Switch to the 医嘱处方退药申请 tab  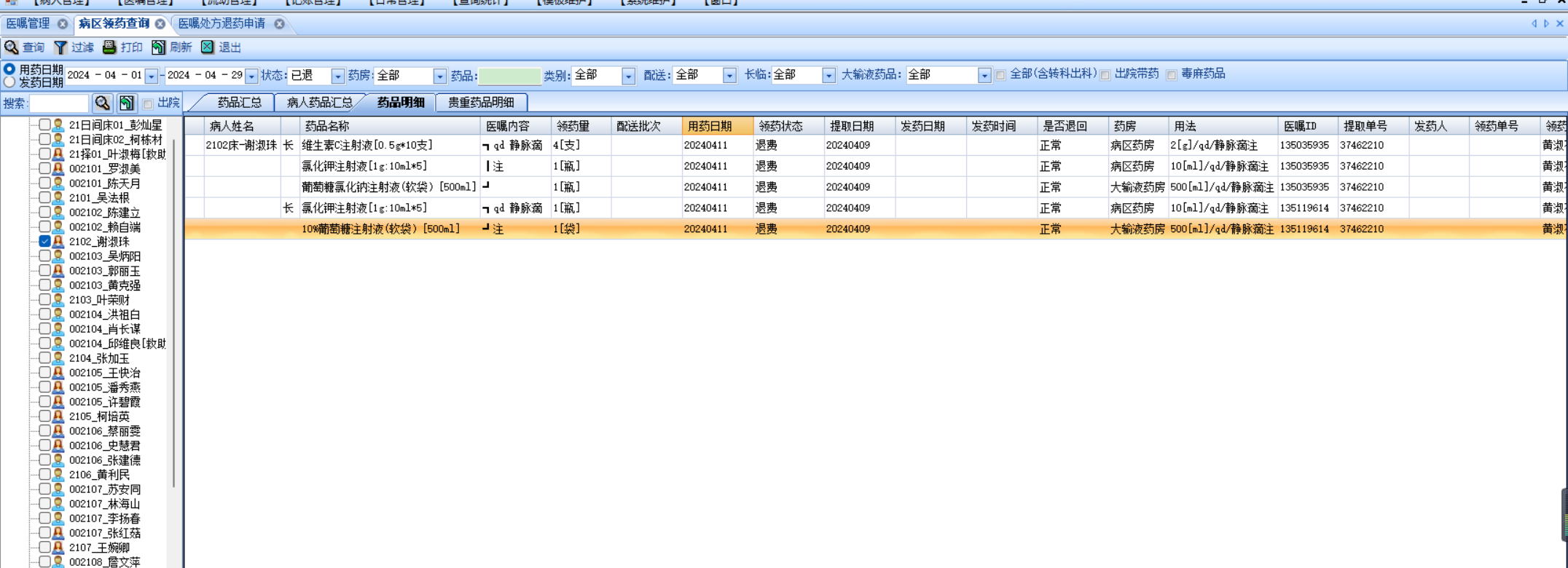pyautogui.click(x=222, y=24)
